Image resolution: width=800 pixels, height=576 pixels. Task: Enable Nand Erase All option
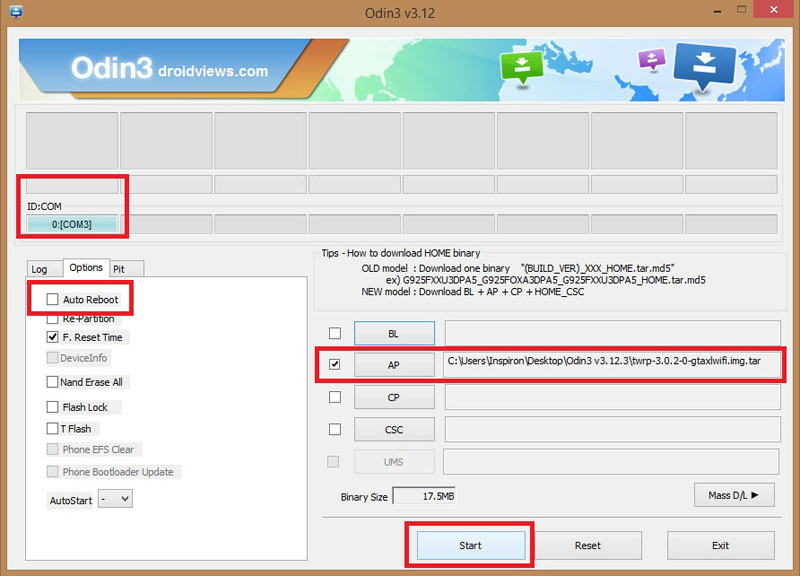coord(53,382)
